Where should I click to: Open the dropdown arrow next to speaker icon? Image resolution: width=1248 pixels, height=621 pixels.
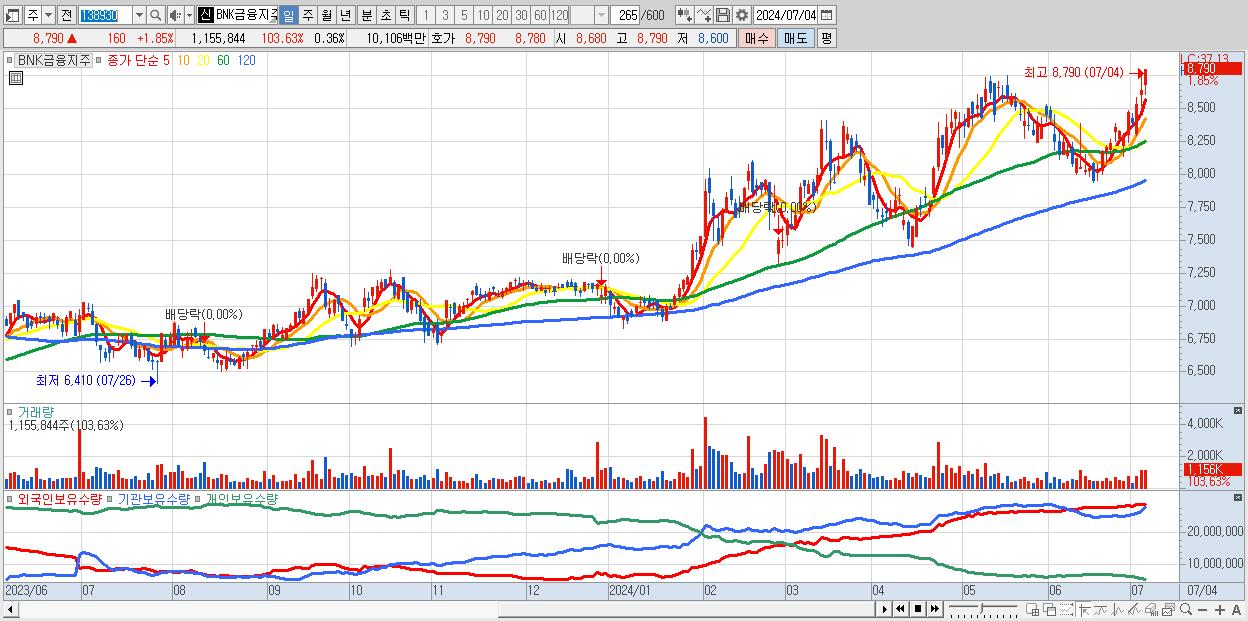point(189,15)
